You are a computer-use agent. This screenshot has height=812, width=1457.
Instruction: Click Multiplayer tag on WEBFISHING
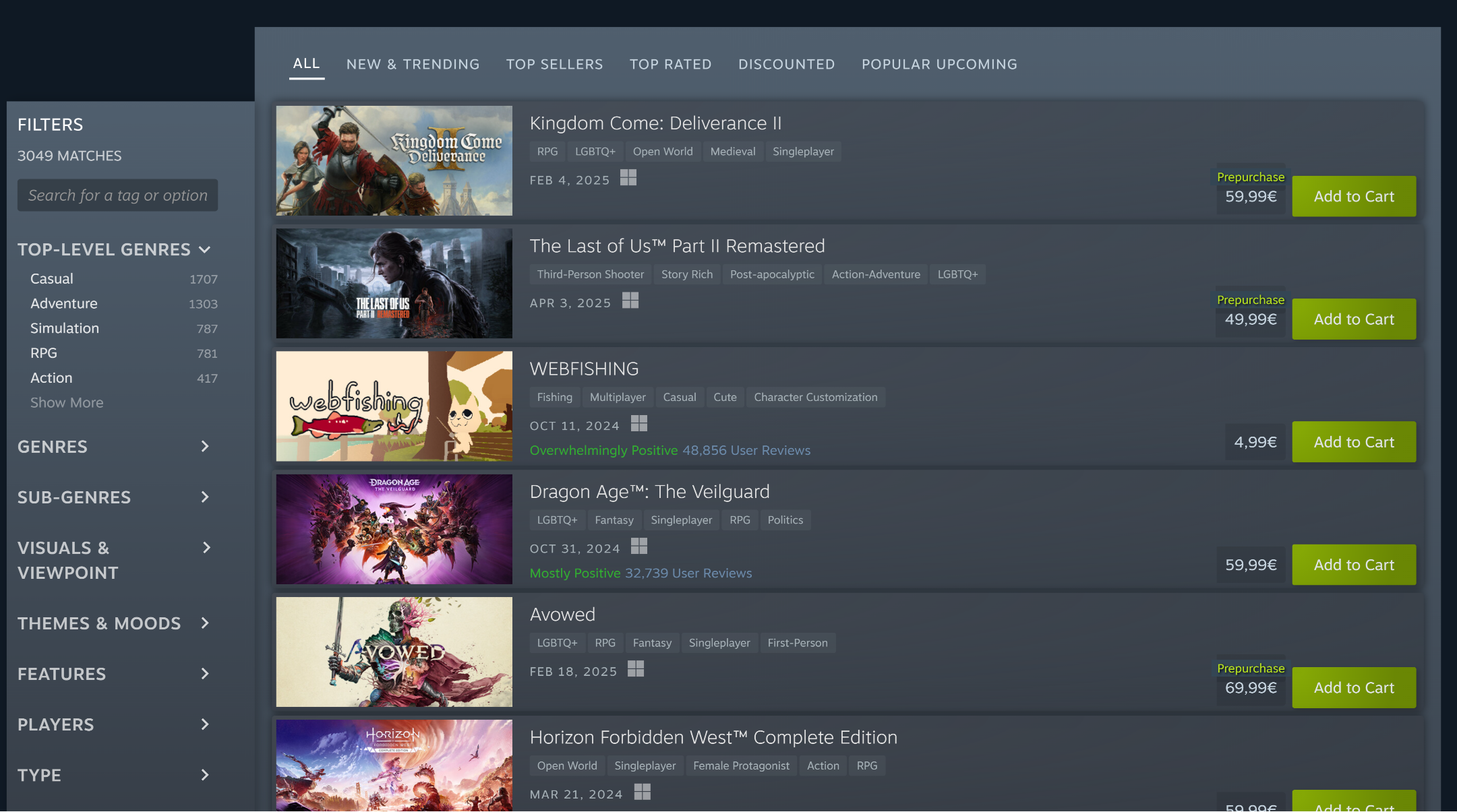click(x=618, y=398)
